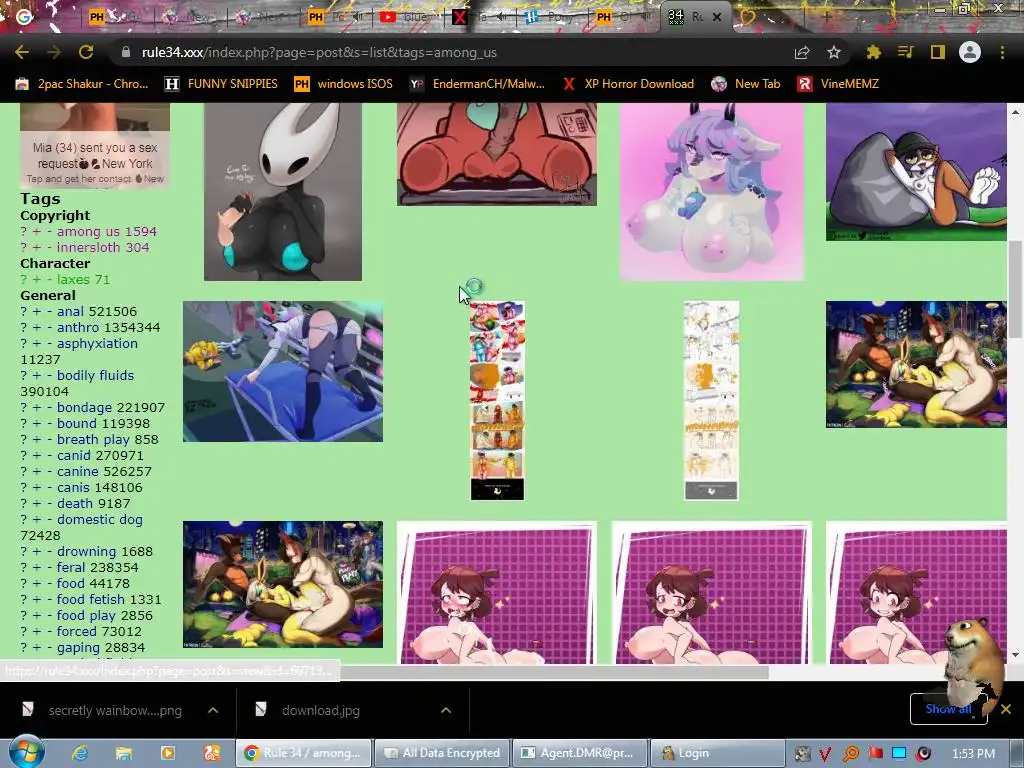Open a new tab with plus button
1024x768 pixels.
point(827,17)
